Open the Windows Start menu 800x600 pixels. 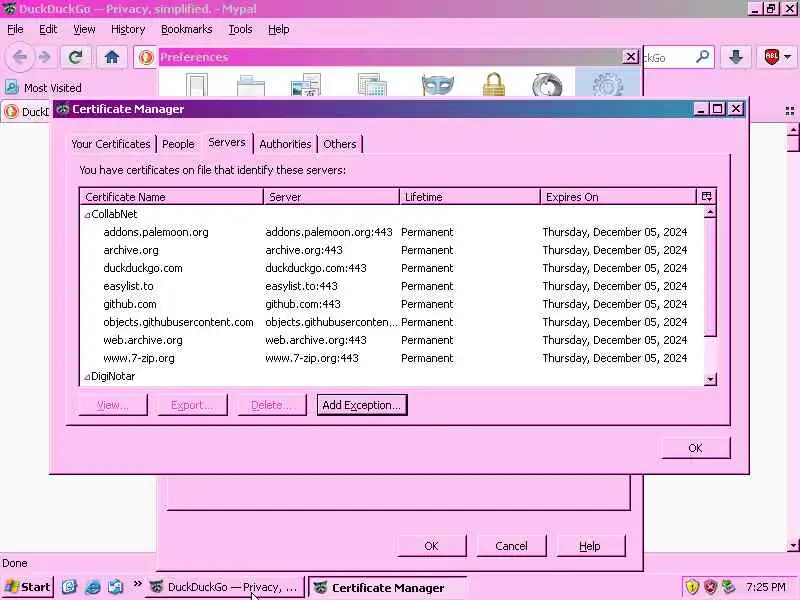28,587
